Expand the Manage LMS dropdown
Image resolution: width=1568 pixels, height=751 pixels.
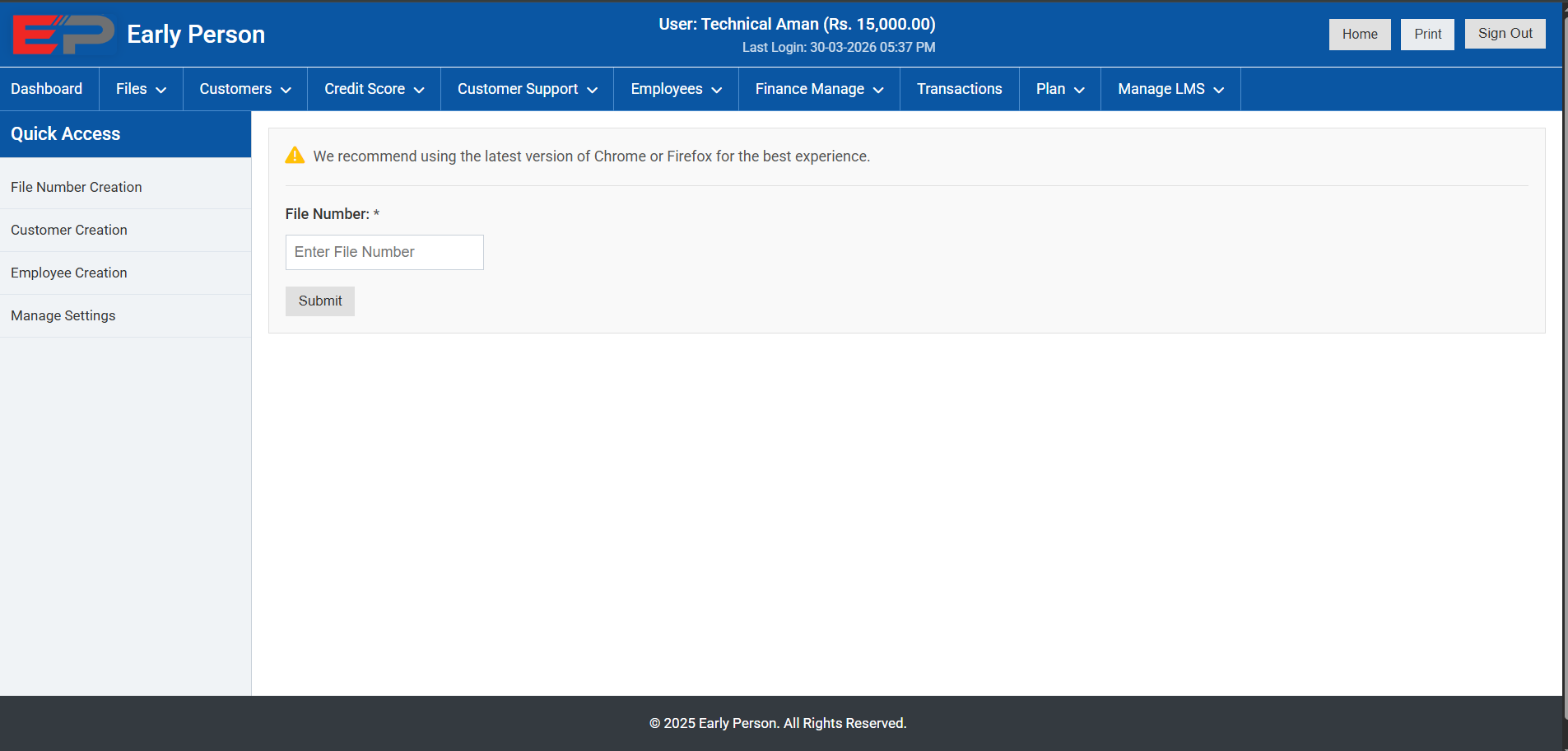[x=1170, y=88]
